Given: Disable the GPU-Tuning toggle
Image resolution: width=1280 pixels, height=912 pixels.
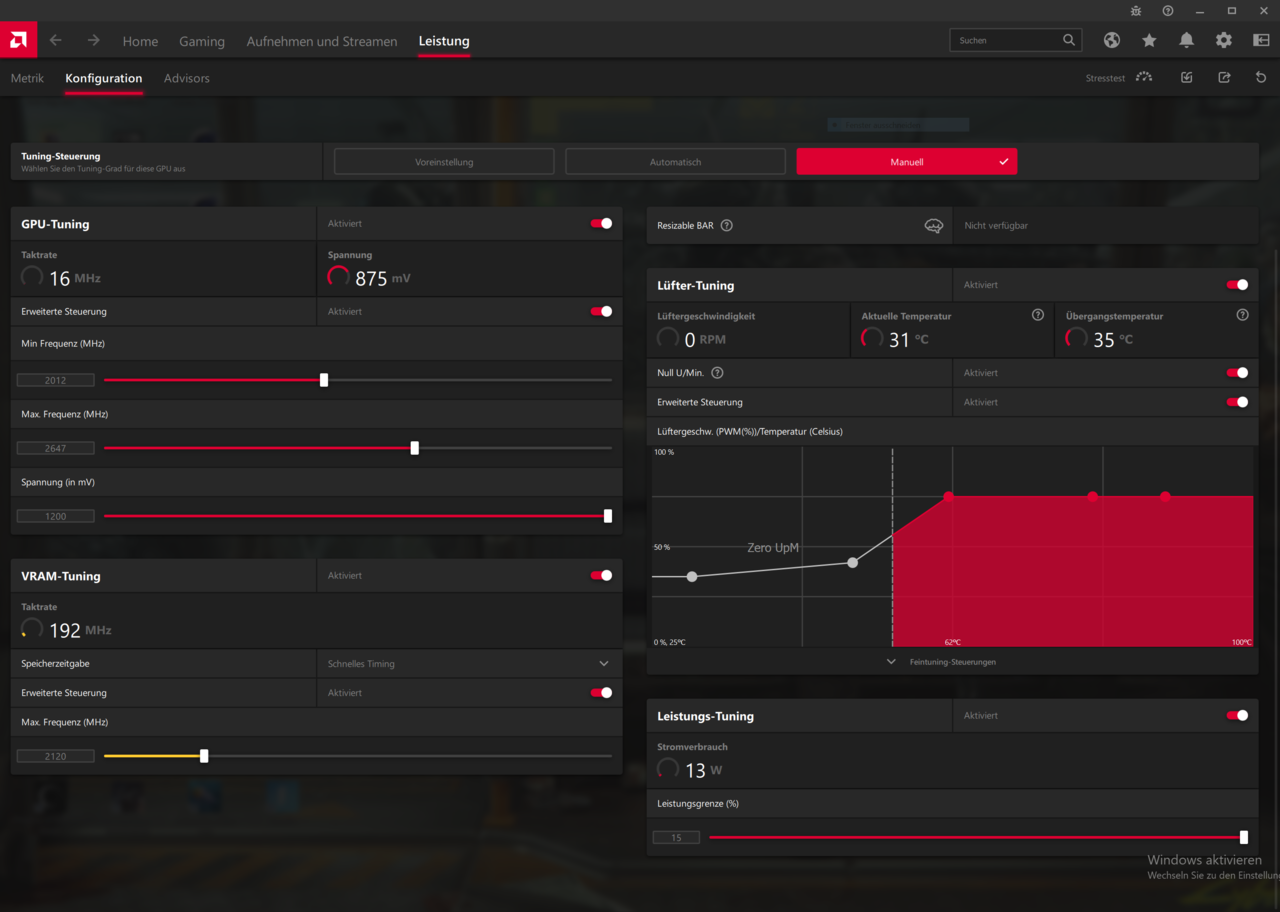Looking at the screenshot, I should click(601, 224).
